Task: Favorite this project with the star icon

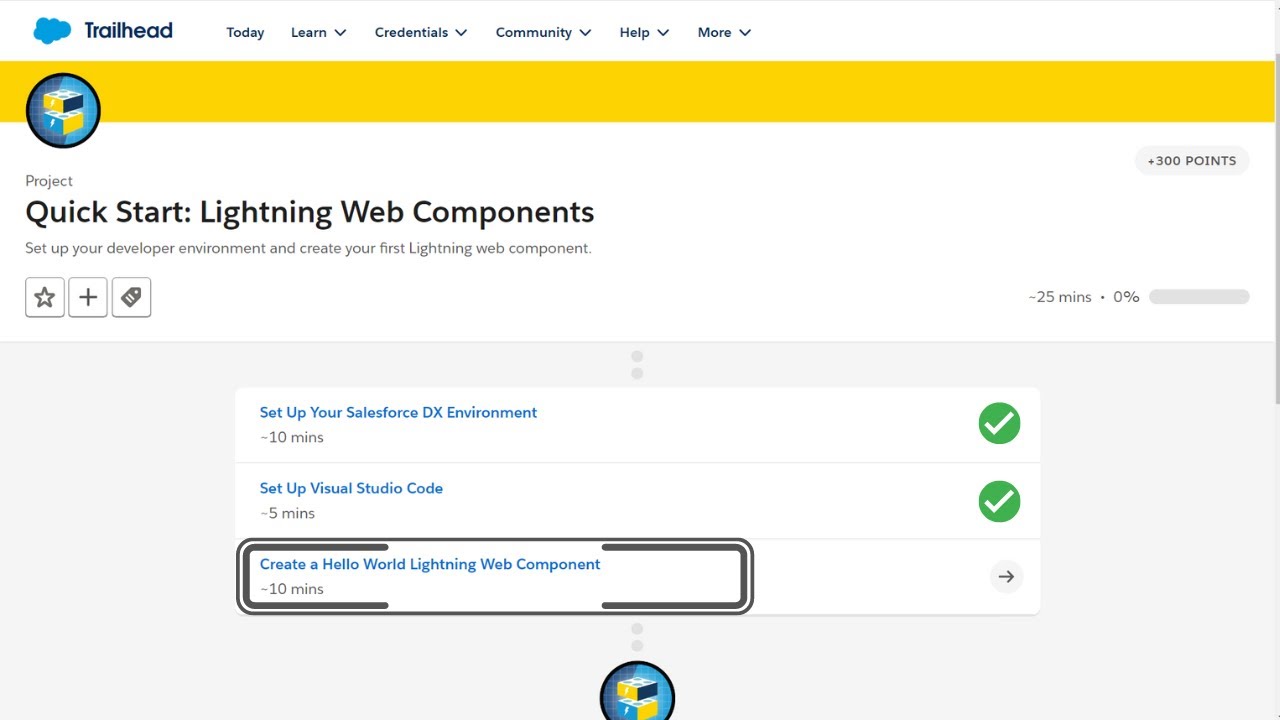Action: coord(45,297)
